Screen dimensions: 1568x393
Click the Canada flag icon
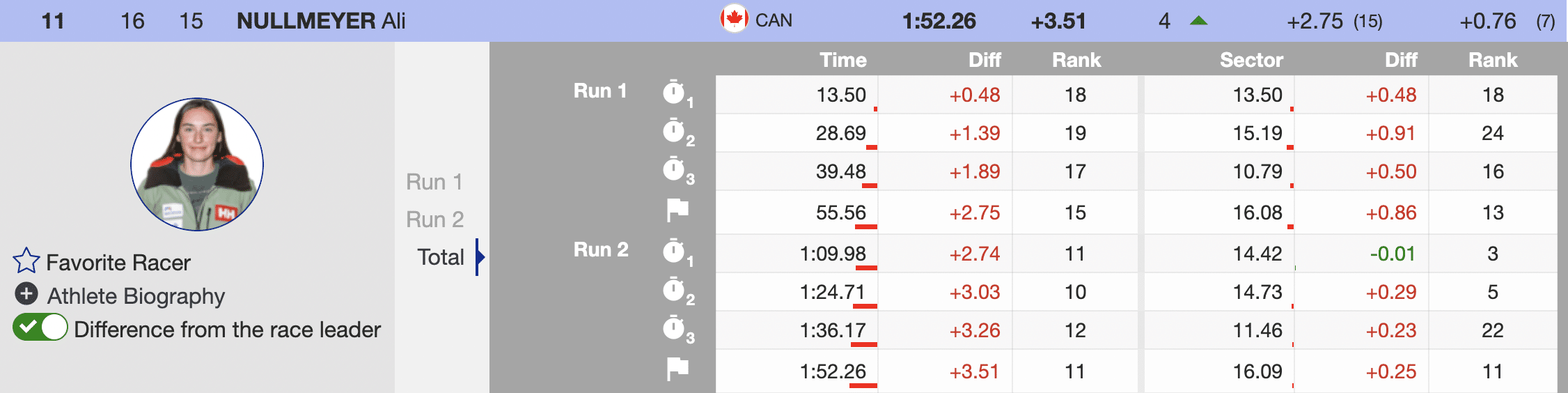pos(734,19)
